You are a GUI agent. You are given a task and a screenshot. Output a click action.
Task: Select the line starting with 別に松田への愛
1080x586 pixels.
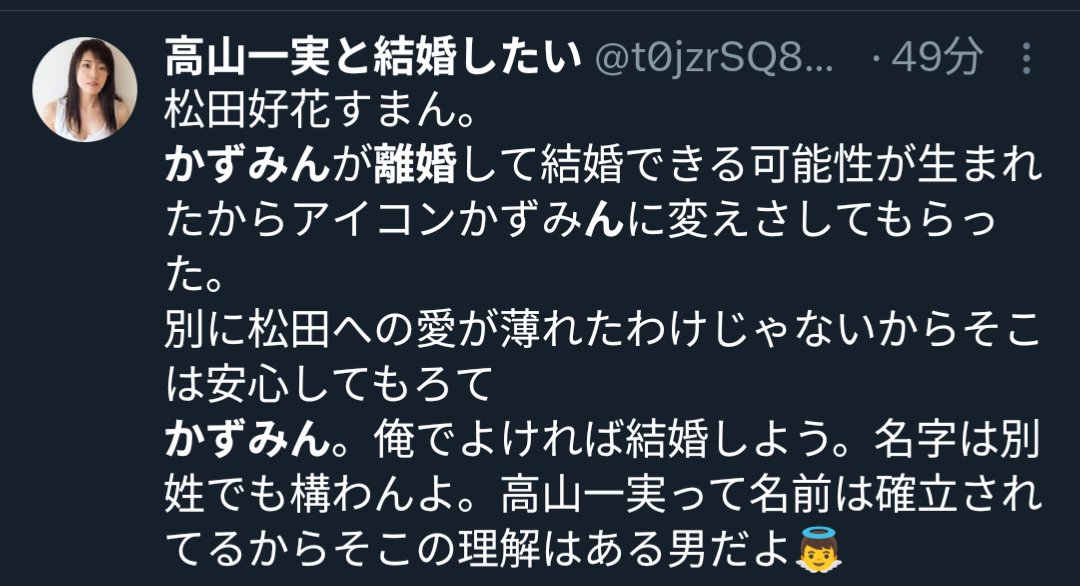tap(602, 329)
